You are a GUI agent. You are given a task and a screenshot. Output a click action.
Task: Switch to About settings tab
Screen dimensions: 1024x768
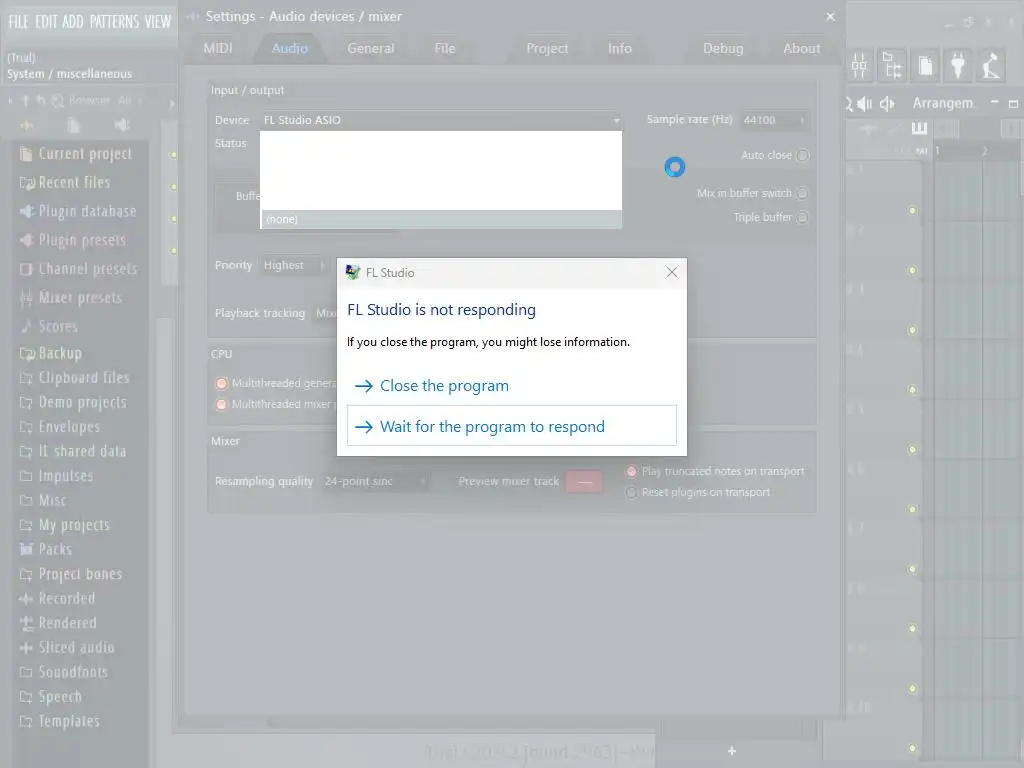802,48
